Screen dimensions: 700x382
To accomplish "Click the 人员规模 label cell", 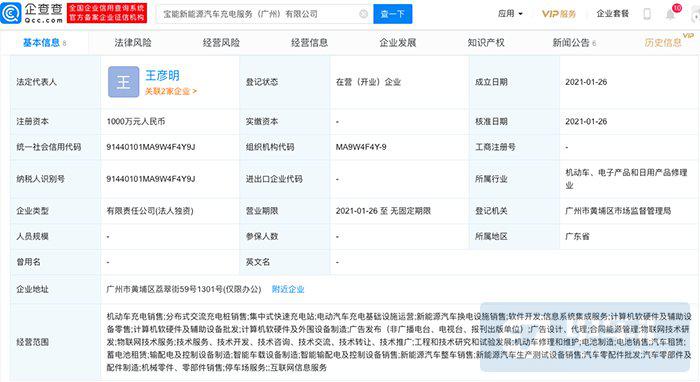I will click(x=55, y=237).
